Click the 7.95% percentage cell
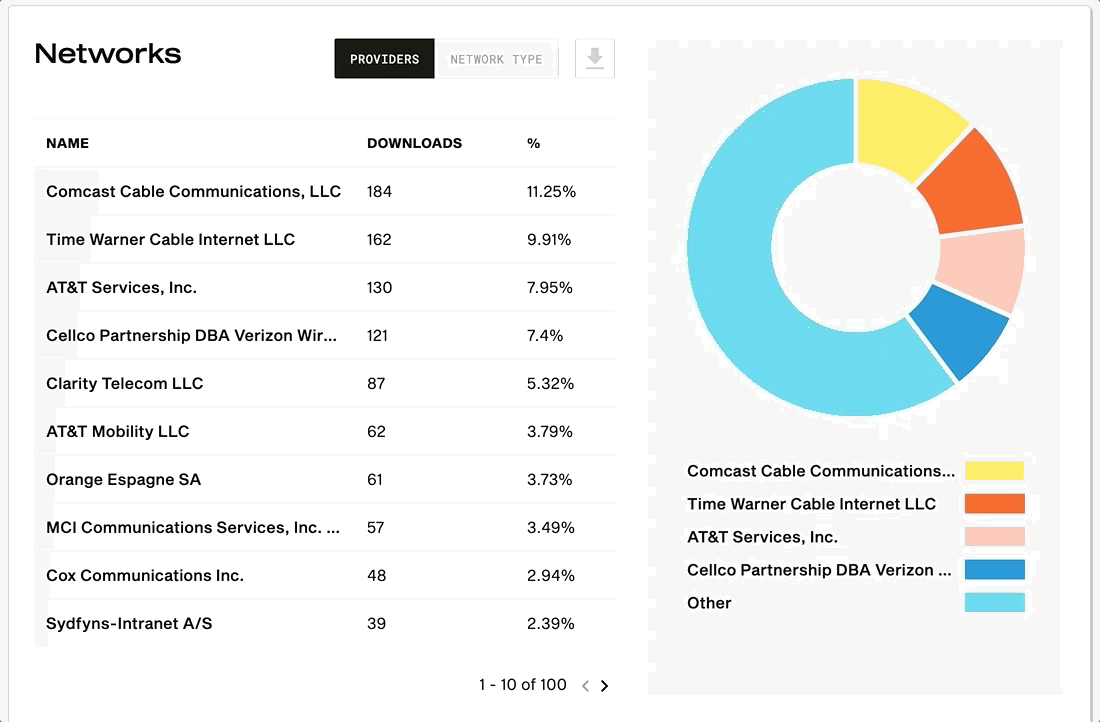Screen dimensions: 1100x722 click(x=550, y=288)
